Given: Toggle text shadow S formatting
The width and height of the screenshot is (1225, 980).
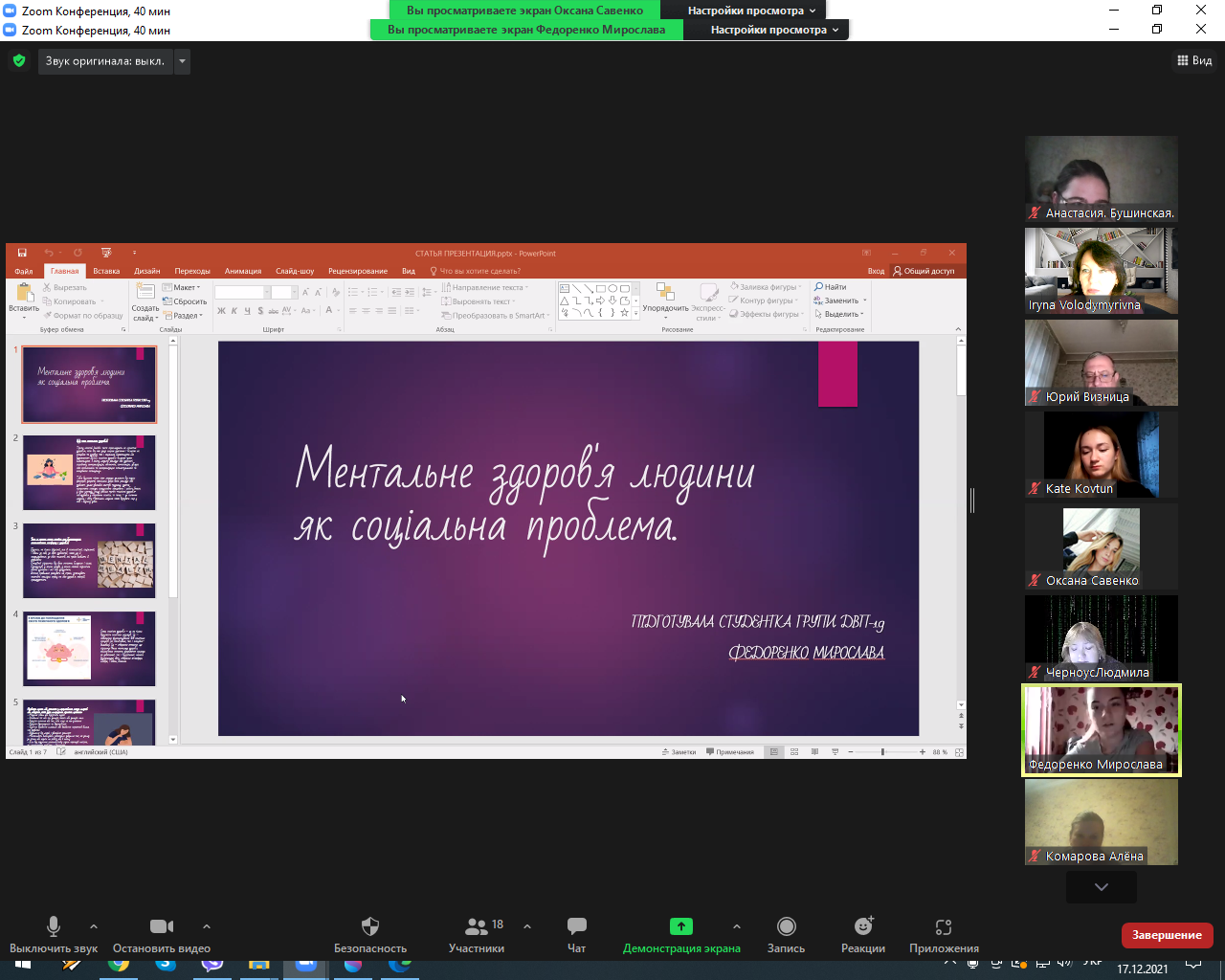Looking at the screenshot, I should (260, 310).
